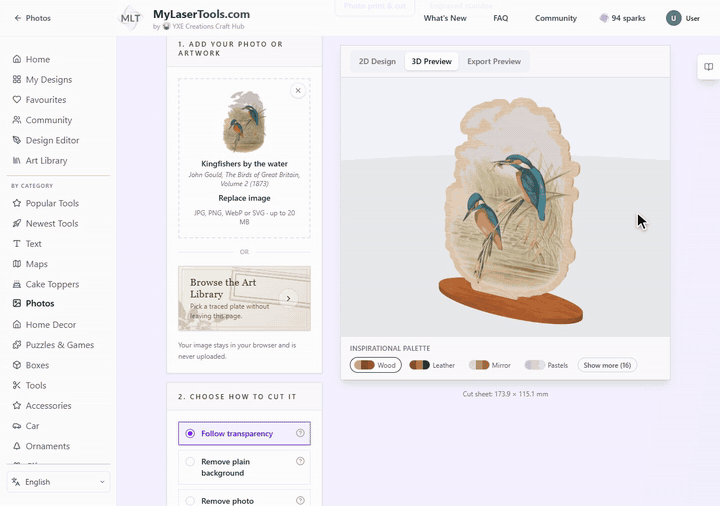Open Community in the top navigation
Viewport: 720px width, 506px height.
click(x=556, y=18)
